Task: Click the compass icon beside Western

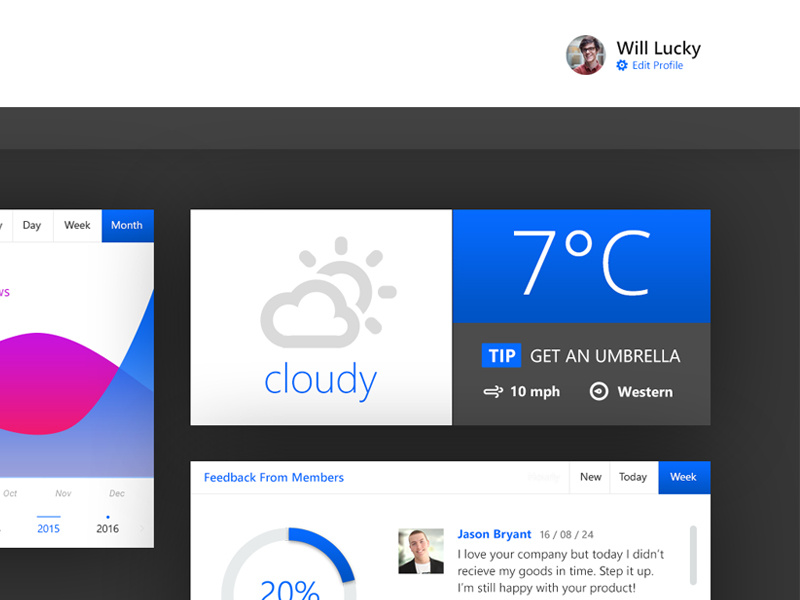Action: [x=599, y=391]
